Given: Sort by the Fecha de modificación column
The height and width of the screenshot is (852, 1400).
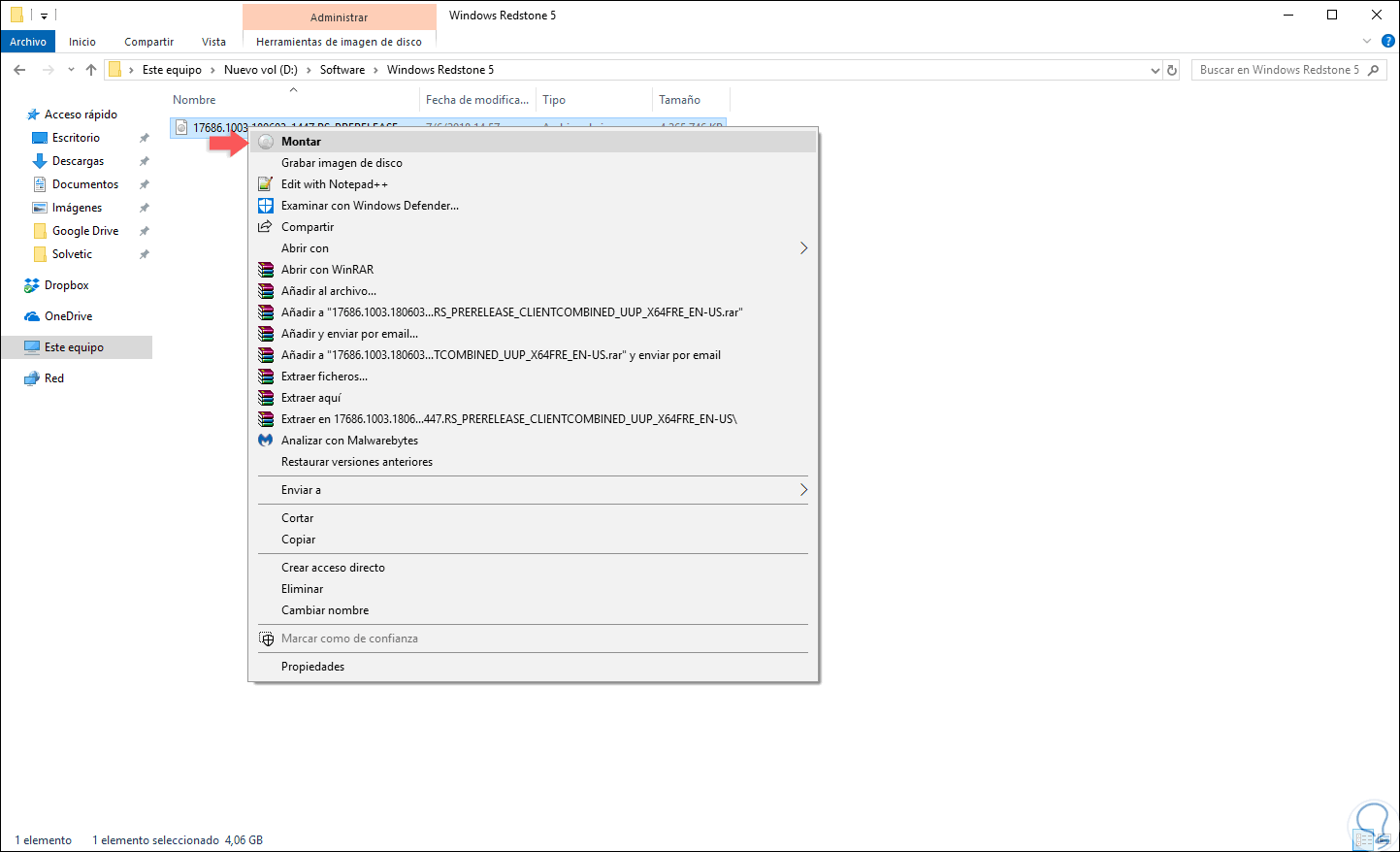Looking at the screenshot, I should point(478,100).
